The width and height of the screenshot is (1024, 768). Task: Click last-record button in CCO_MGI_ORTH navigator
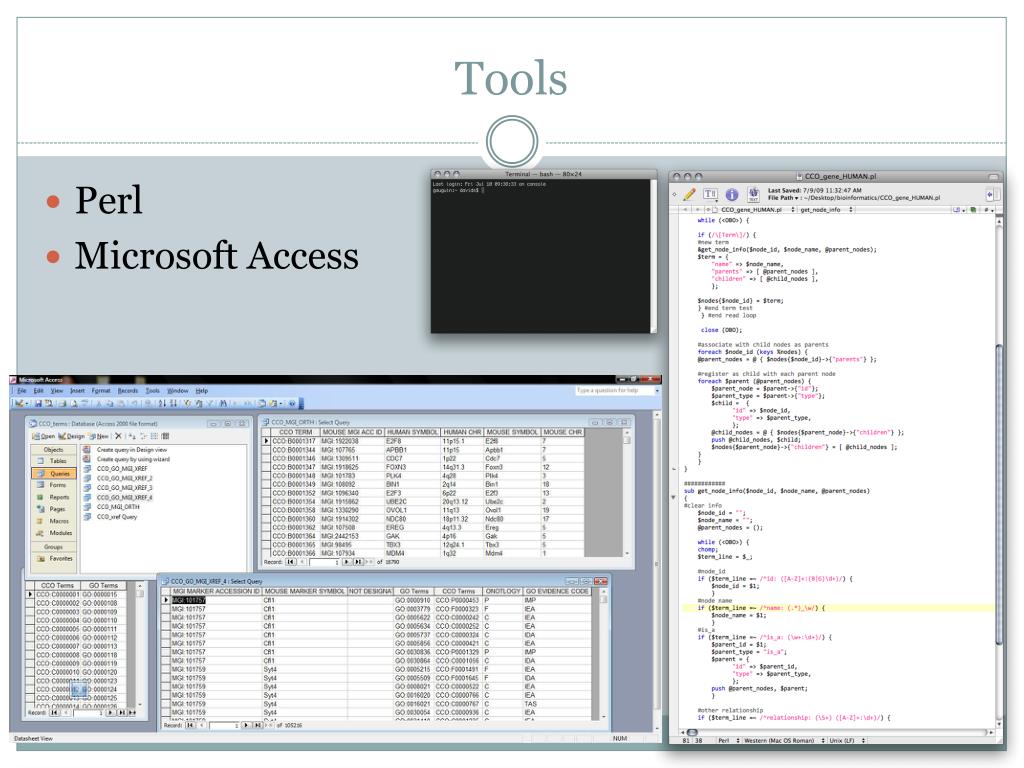point(358,562)
